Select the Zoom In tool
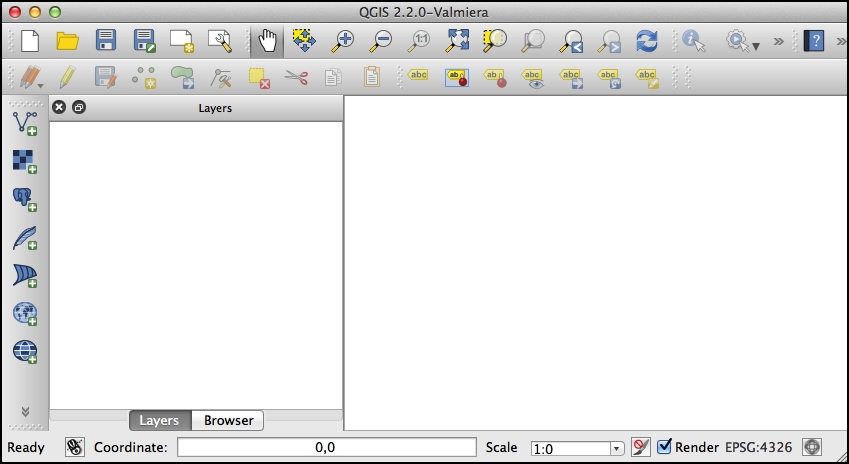849x464 pixels. click(343, 41)
